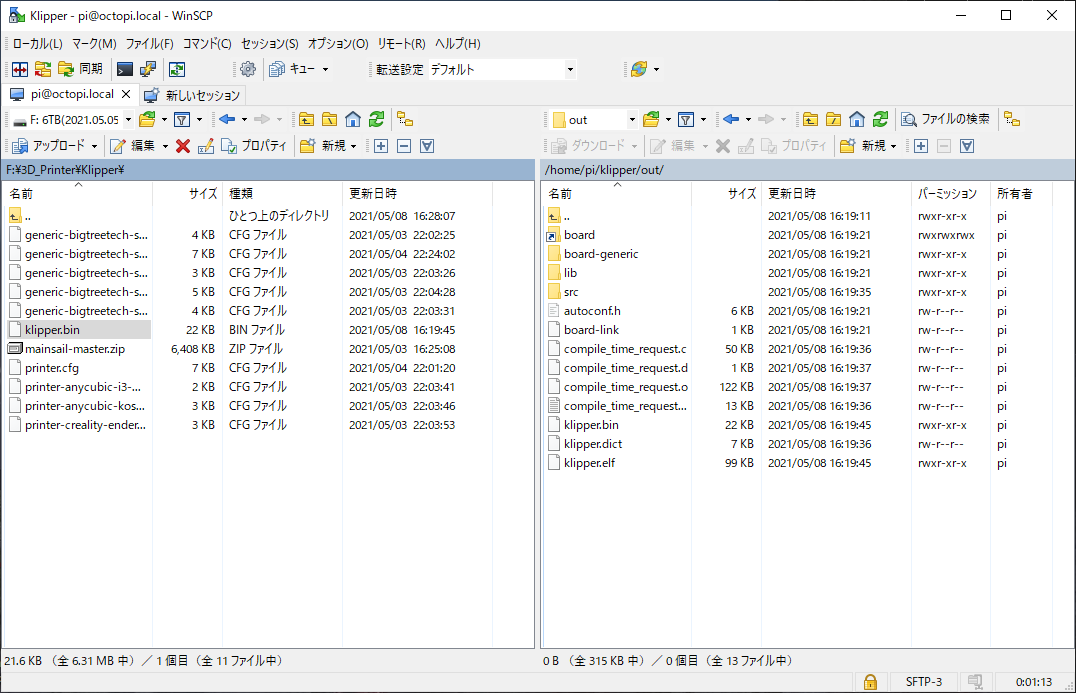Click remote open directory folder icon
The width and height of the screenshot is (1076, 693).
[x=651, y=120]
